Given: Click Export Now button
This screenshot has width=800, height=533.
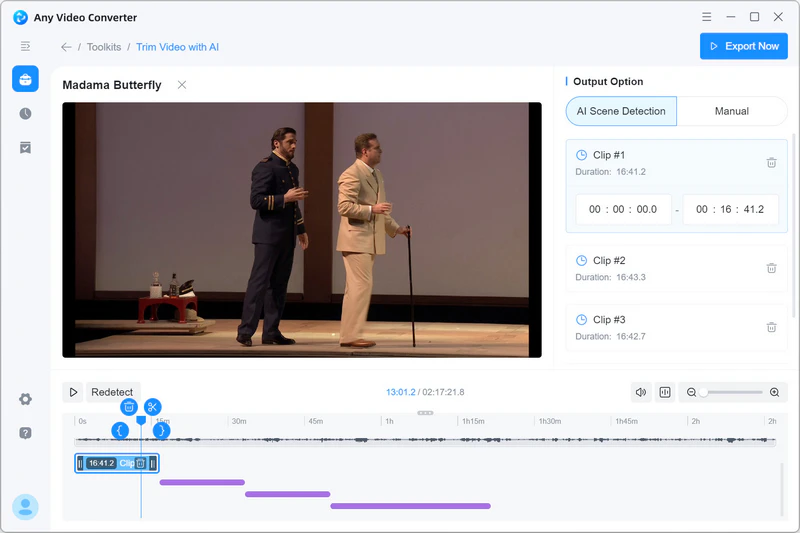Looking at the screenshot, I should (743, 46).
